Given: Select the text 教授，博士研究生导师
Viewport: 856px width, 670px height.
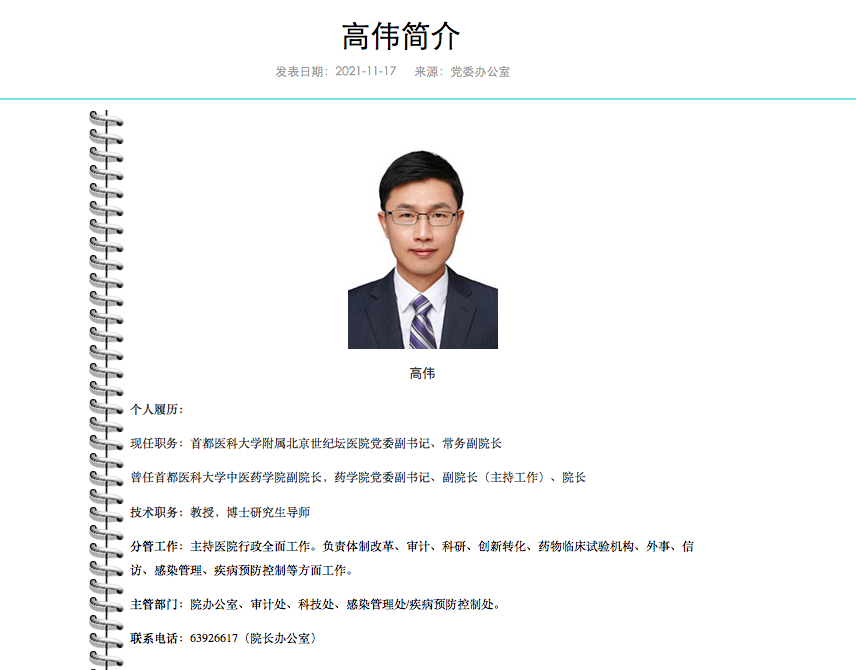Looking at the screenshot, I should (x=250, y=512).
